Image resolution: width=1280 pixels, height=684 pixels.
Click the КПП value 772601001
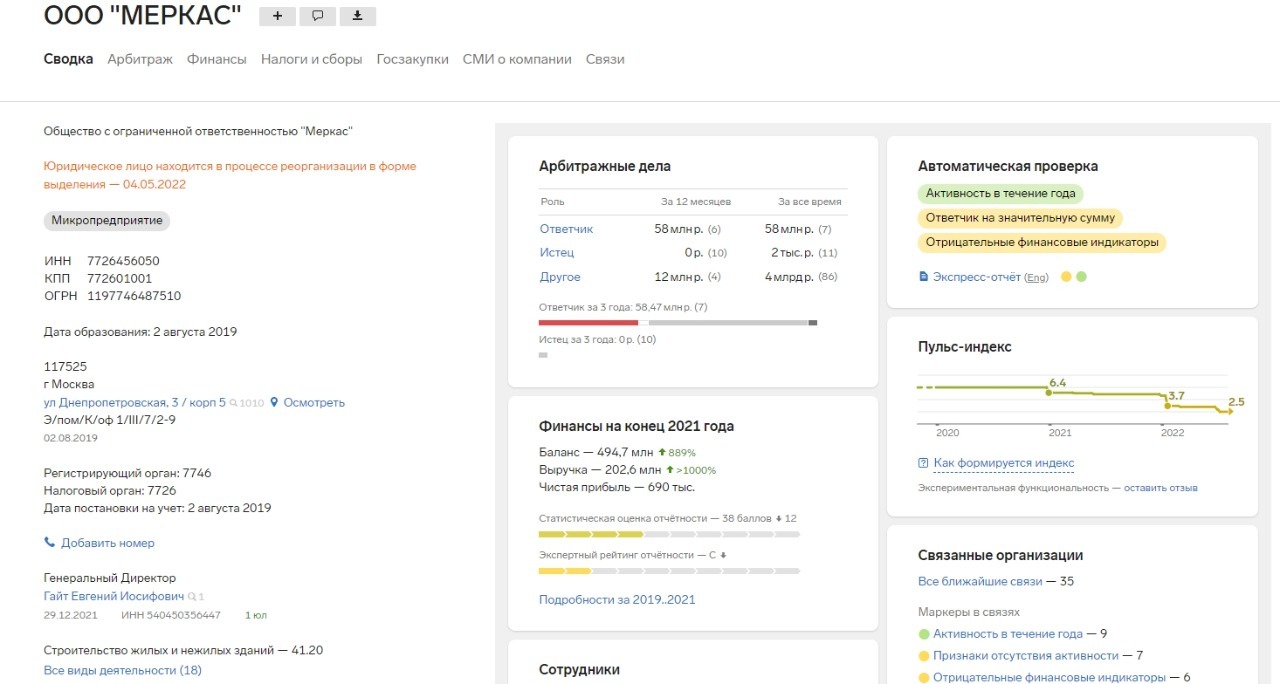[x=120, y=279]
